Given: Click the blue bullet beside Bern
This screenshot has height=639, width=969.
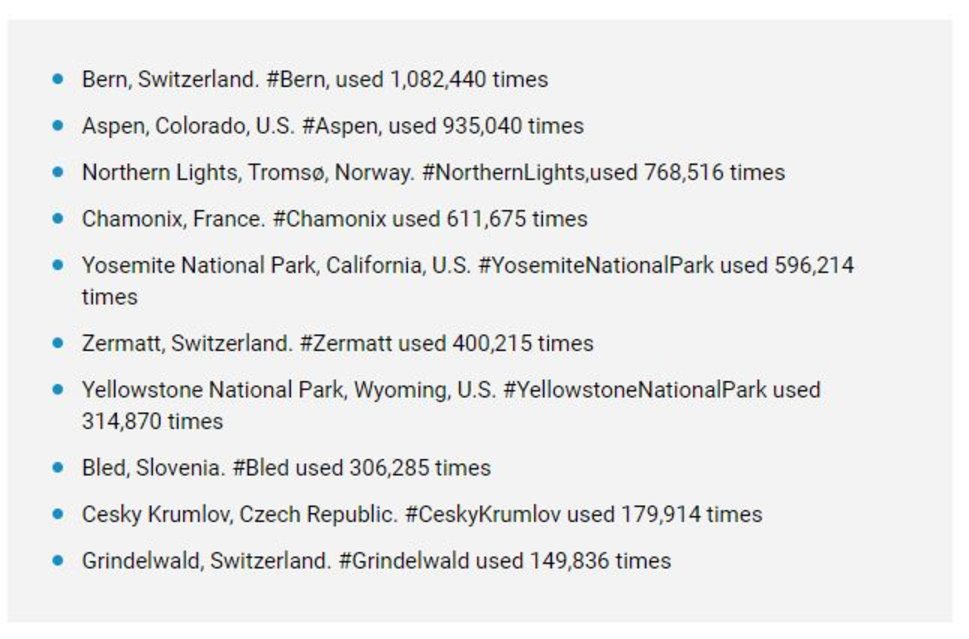Looking at the screenshot, I should (58, 78).
